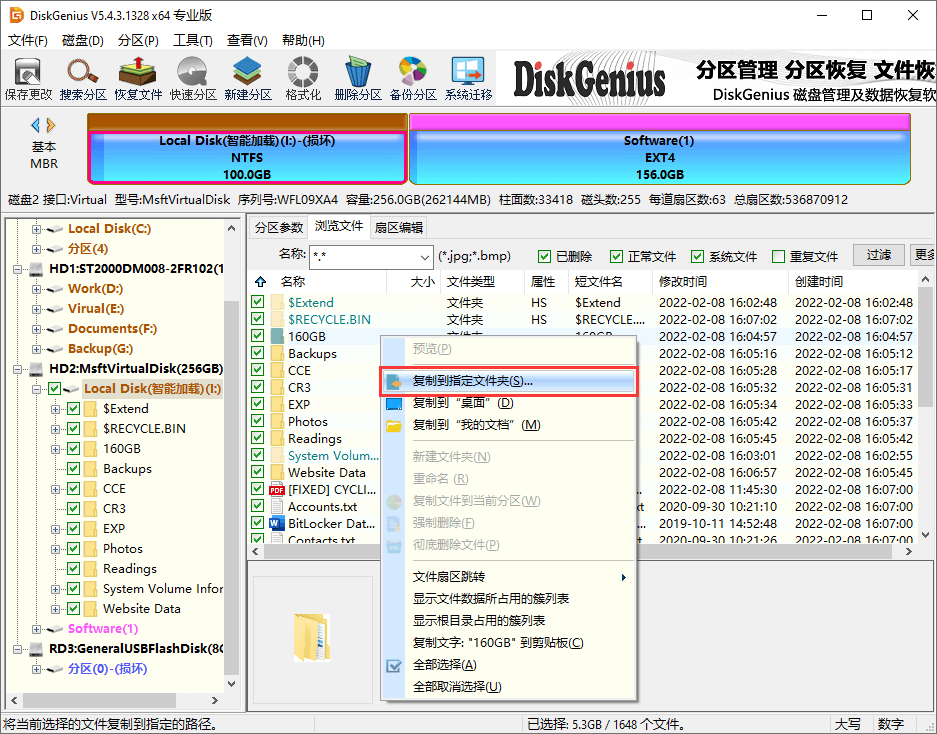Click the DiskGenius app icon in title bar
This screenshot has height=734, width=937.
point(16,15)
